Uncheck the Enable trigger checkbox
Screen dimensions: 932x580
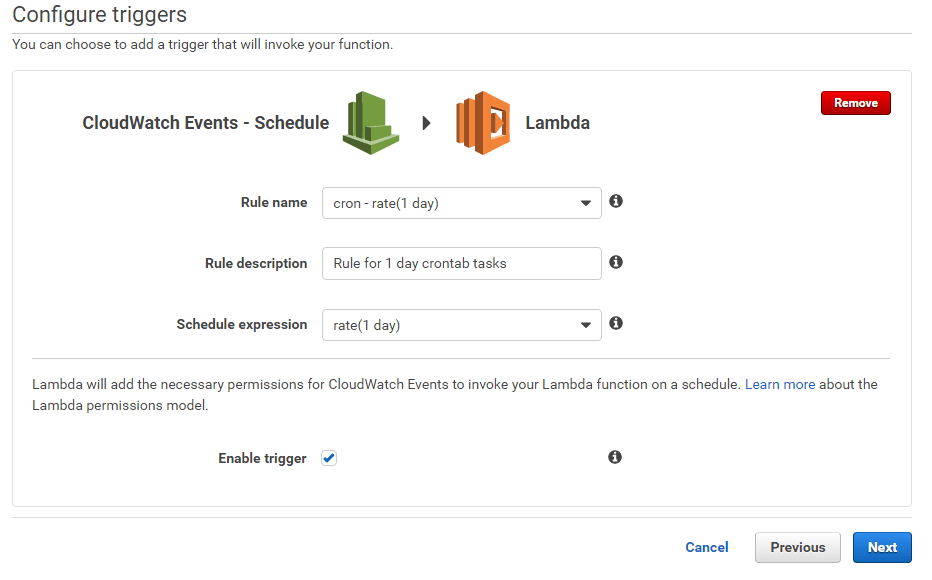click(329, 458)
